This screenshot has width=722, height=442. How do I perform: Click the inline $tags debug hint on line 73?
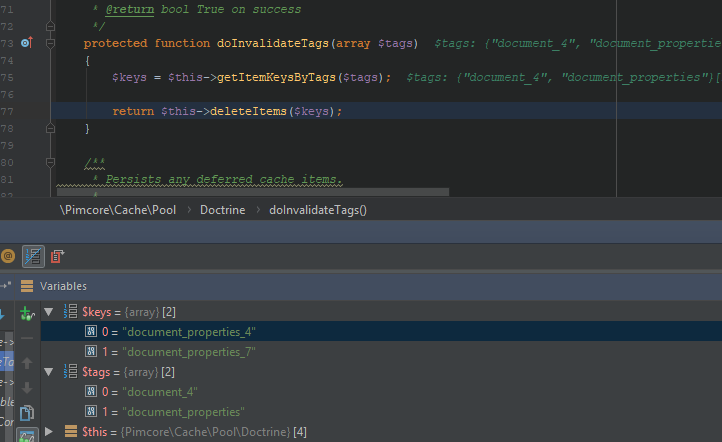click(578, 43)
